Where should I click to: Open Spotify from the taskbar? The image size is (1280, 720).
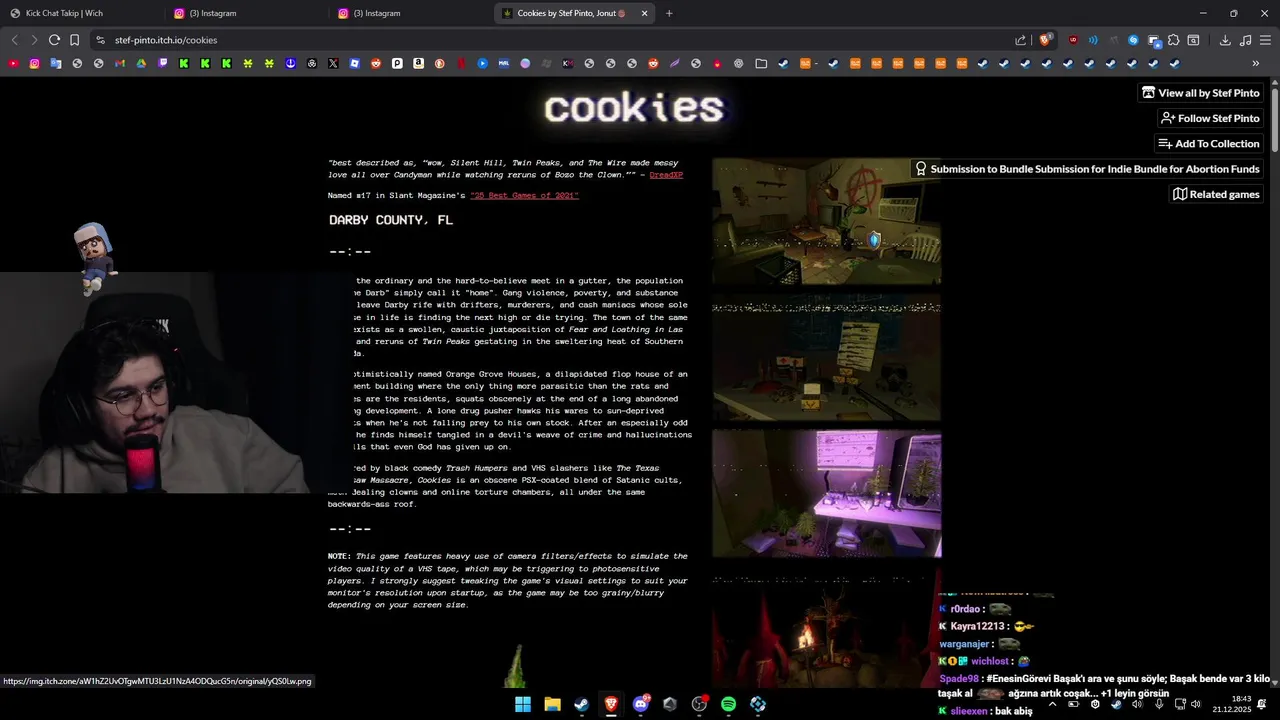click(x=728, y=704)
